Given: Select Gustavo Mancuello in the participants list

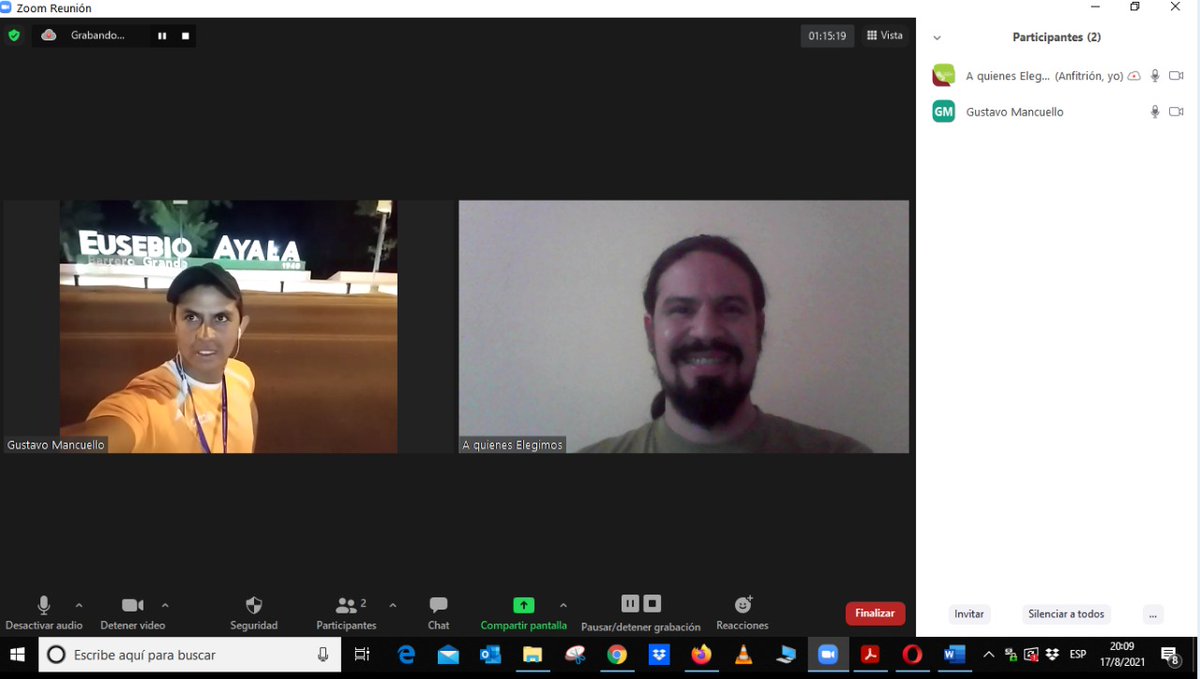Looking at the screenshot, I should point(1058,112).
